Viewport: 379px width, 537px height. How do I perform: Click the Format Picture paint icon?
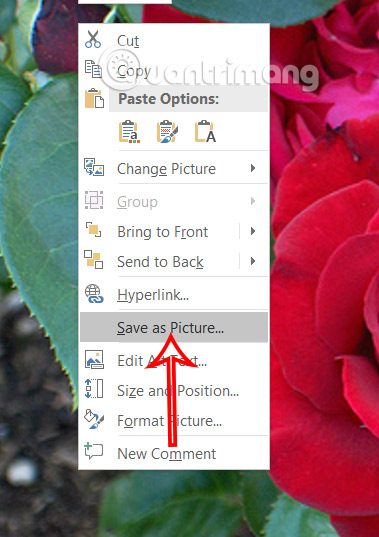[x=93, y=419]
